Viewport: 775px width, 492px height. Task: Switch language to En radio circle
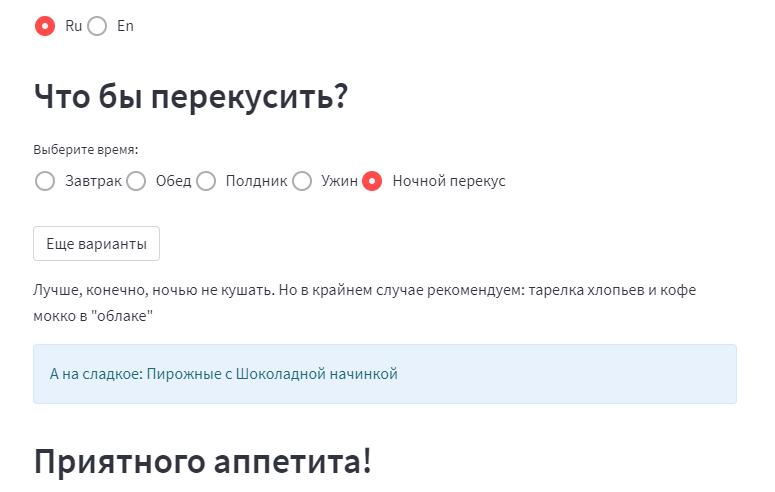click(97, 26)
